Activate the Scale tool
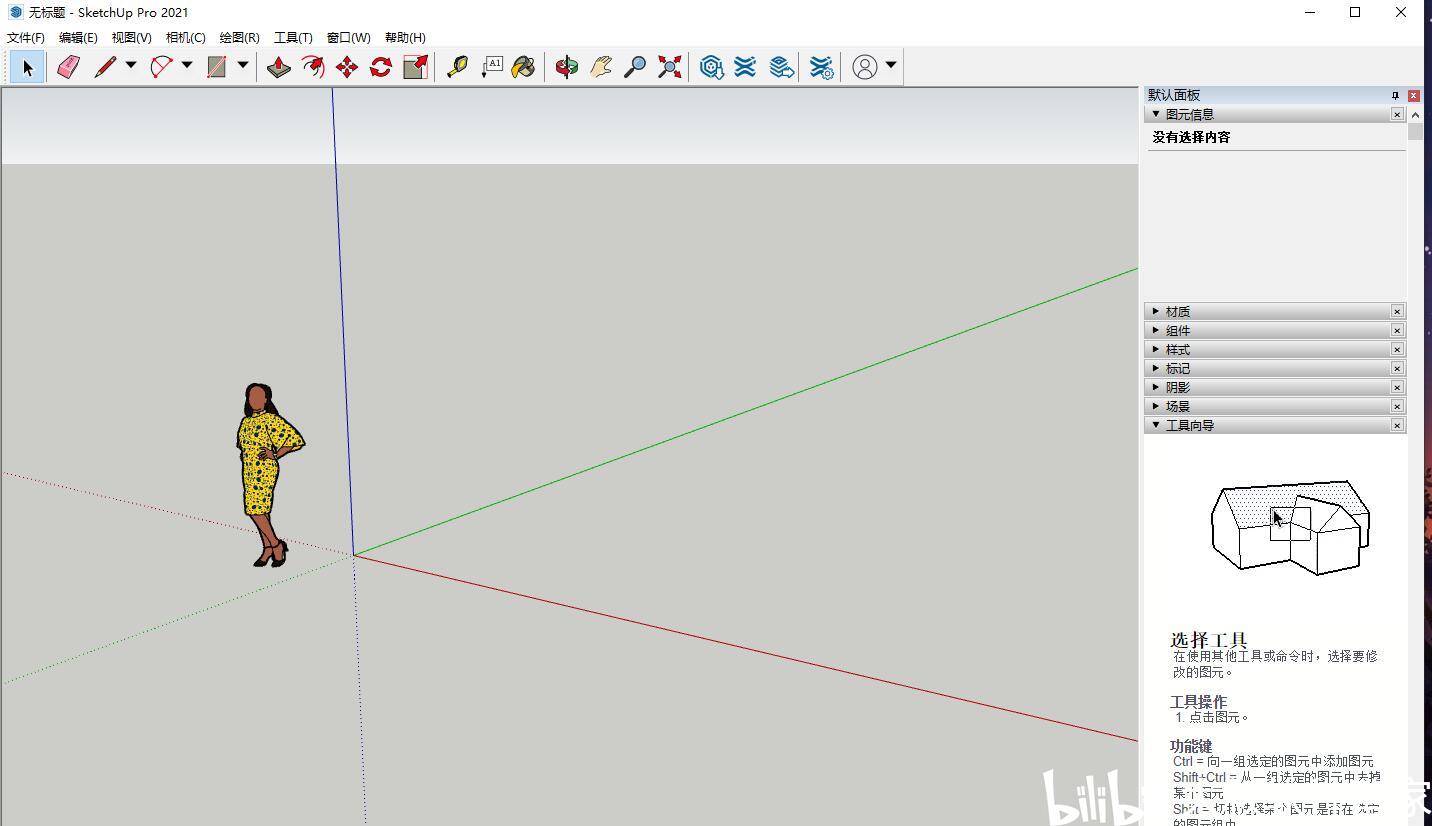The image size is (1432, 826). click(415, 67)
